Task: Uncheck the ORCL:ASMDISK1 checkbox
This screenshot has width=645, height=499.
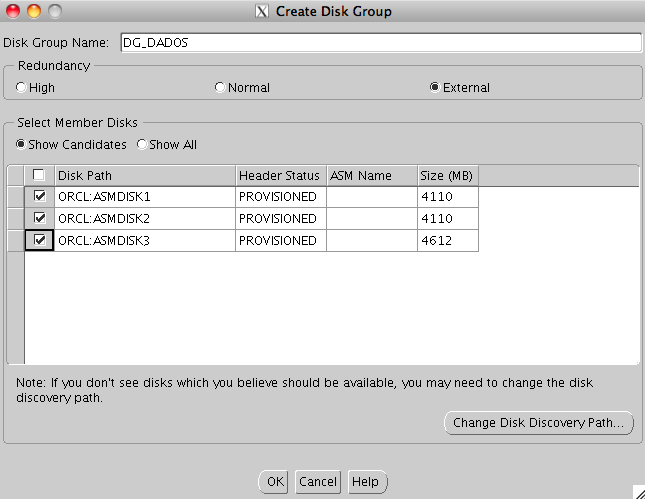Action: [39, 197]
